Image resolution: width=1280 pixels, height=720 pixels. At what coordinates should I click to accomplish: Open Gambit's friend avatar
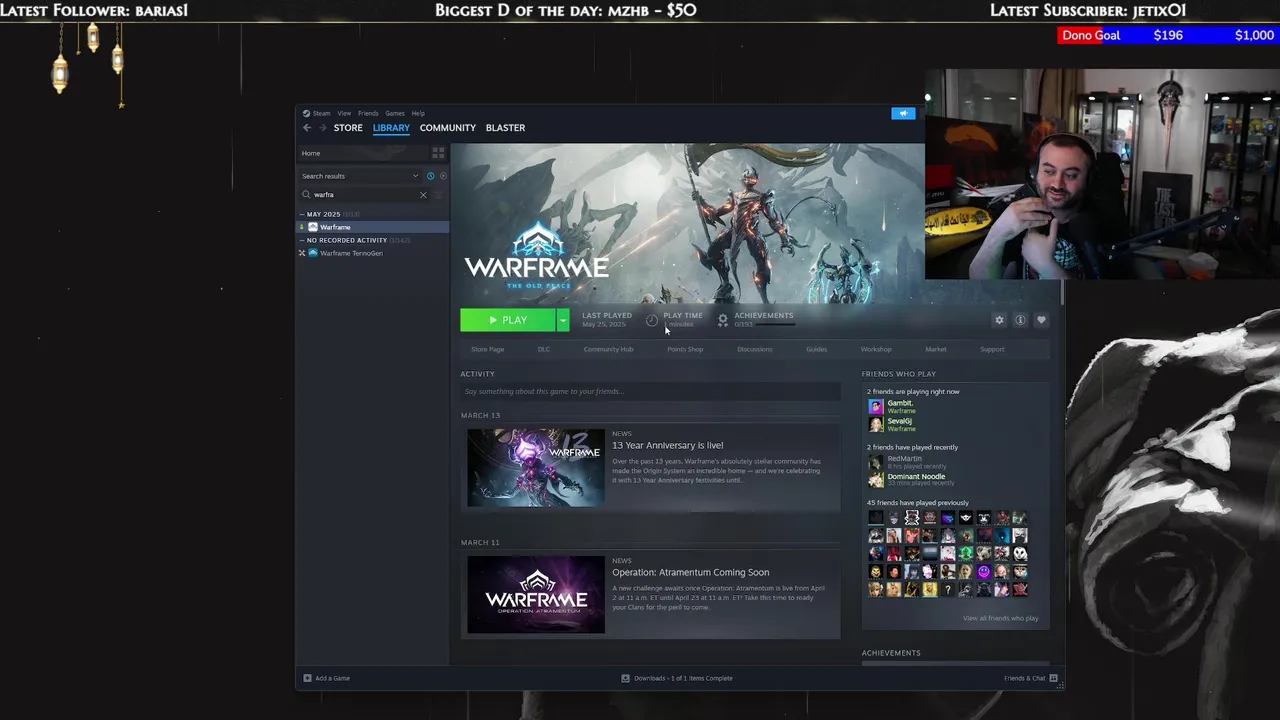click(x=876, y=407)
